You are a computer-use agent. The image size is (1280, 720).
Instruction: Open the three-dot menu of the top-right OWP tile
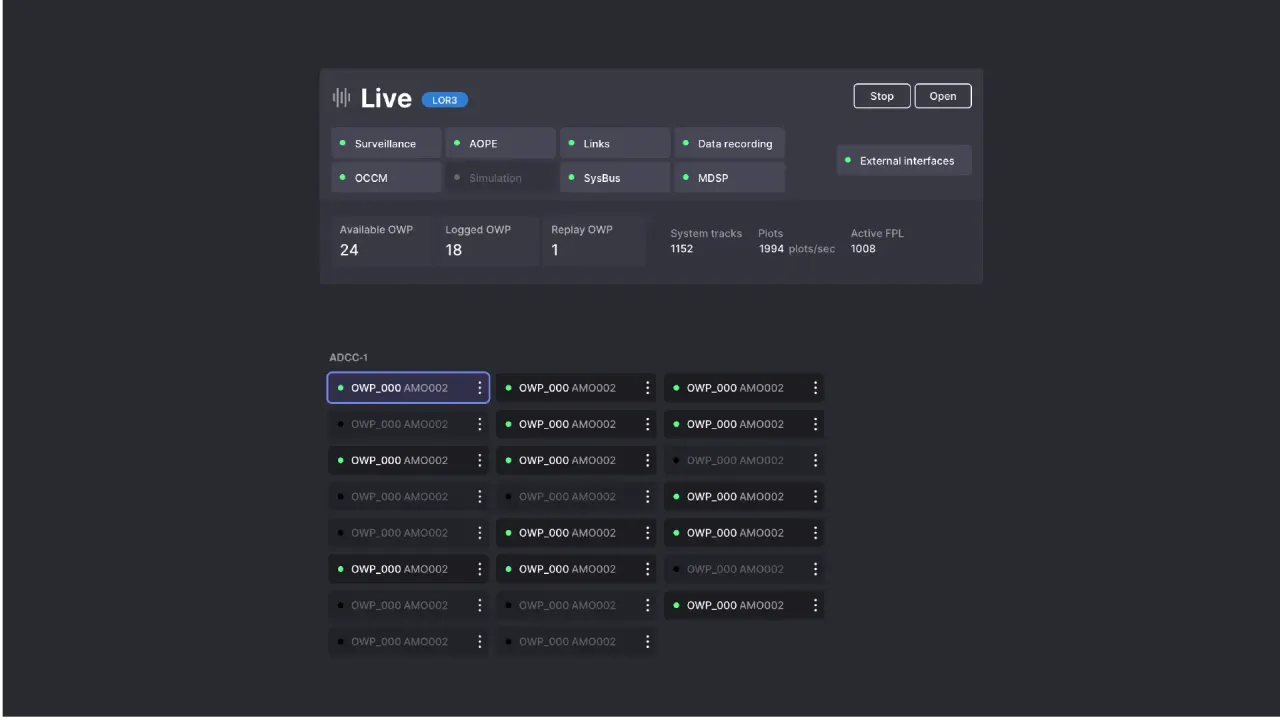815,388
